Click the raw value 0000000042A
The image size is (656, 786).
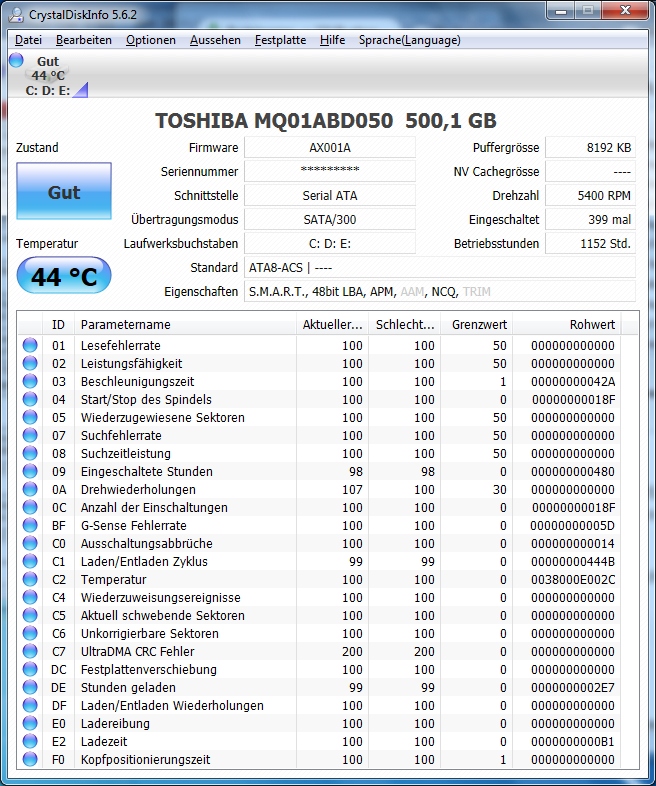pos(573,381)
